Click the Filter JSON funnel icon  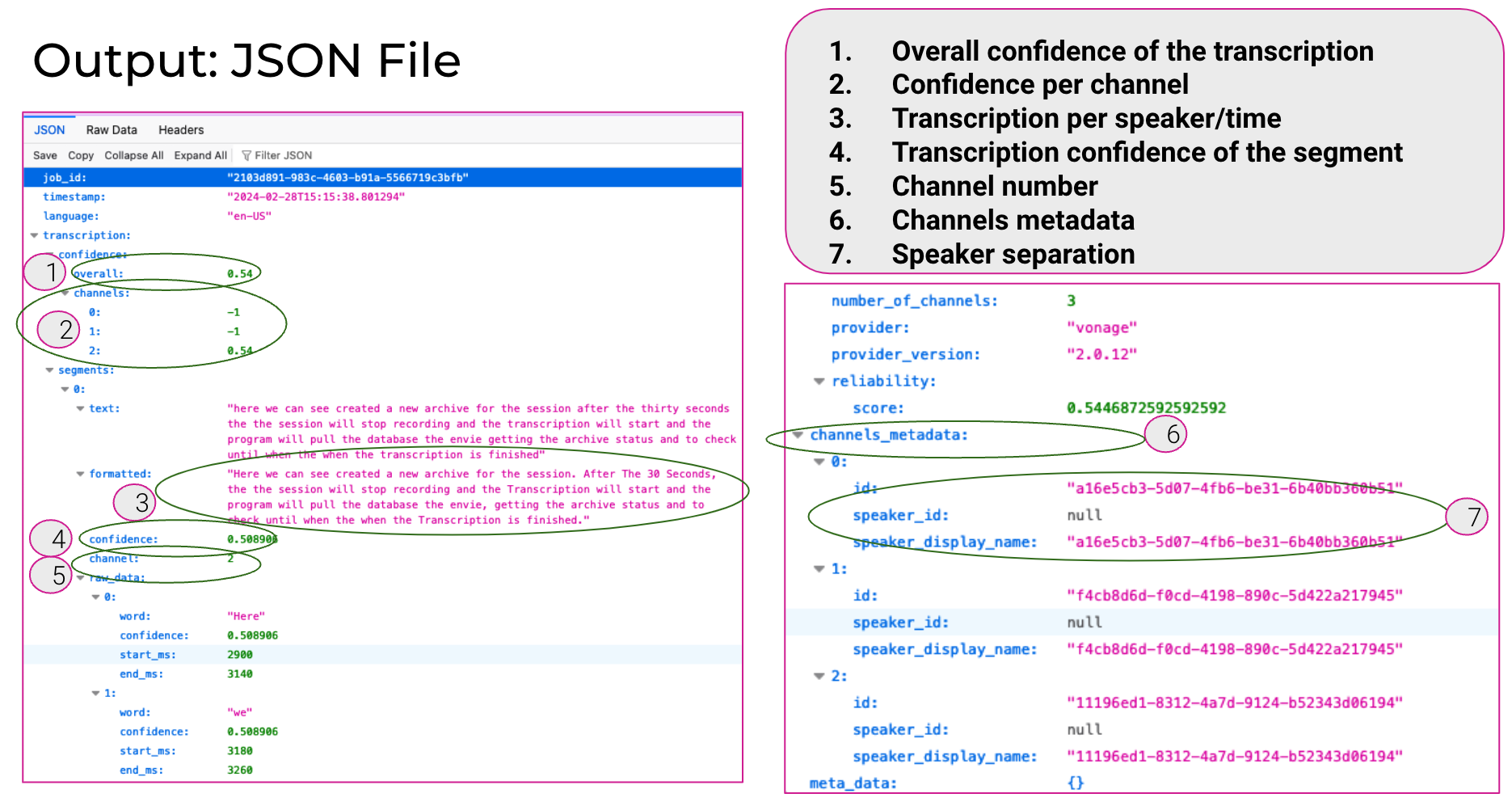click(246, 155)
